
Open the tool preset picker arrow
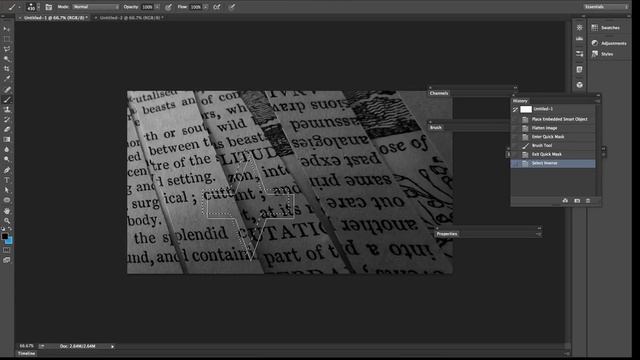(19, 7)
